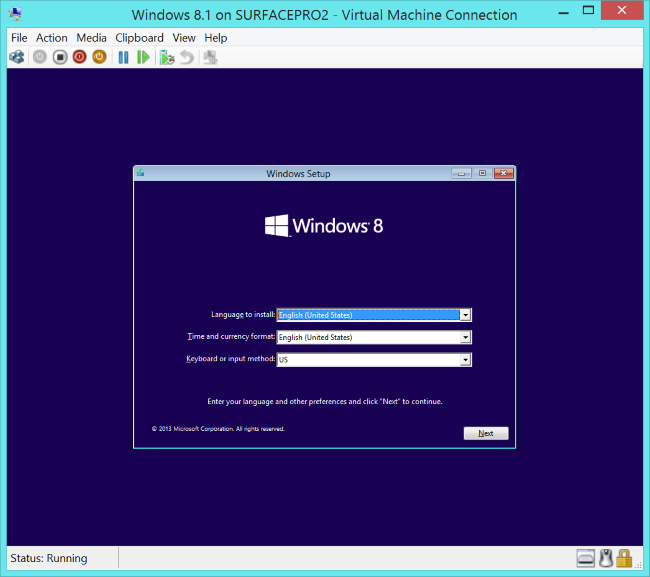Click the keyboard status icon
650x577 pixels.
coord(586,558)
